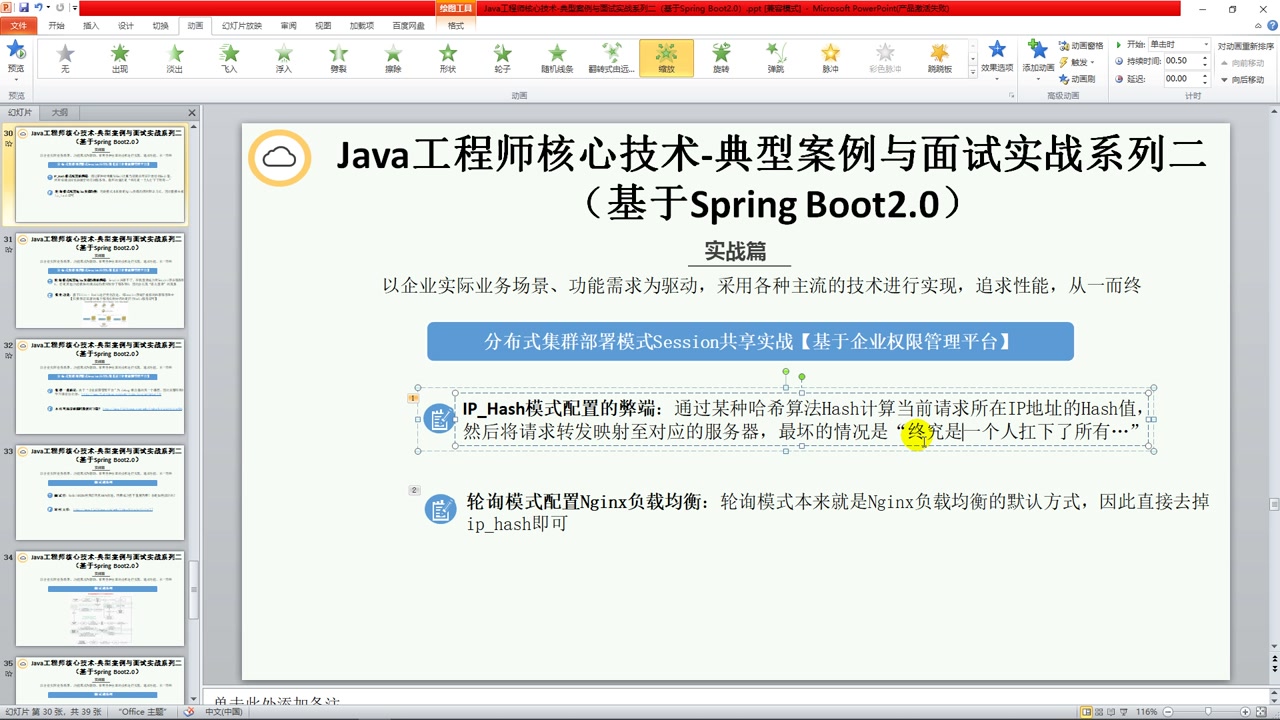Screen dimensions: 1280x720
Task: Switch to the 视图 view tab
Action: click(323, 26)
